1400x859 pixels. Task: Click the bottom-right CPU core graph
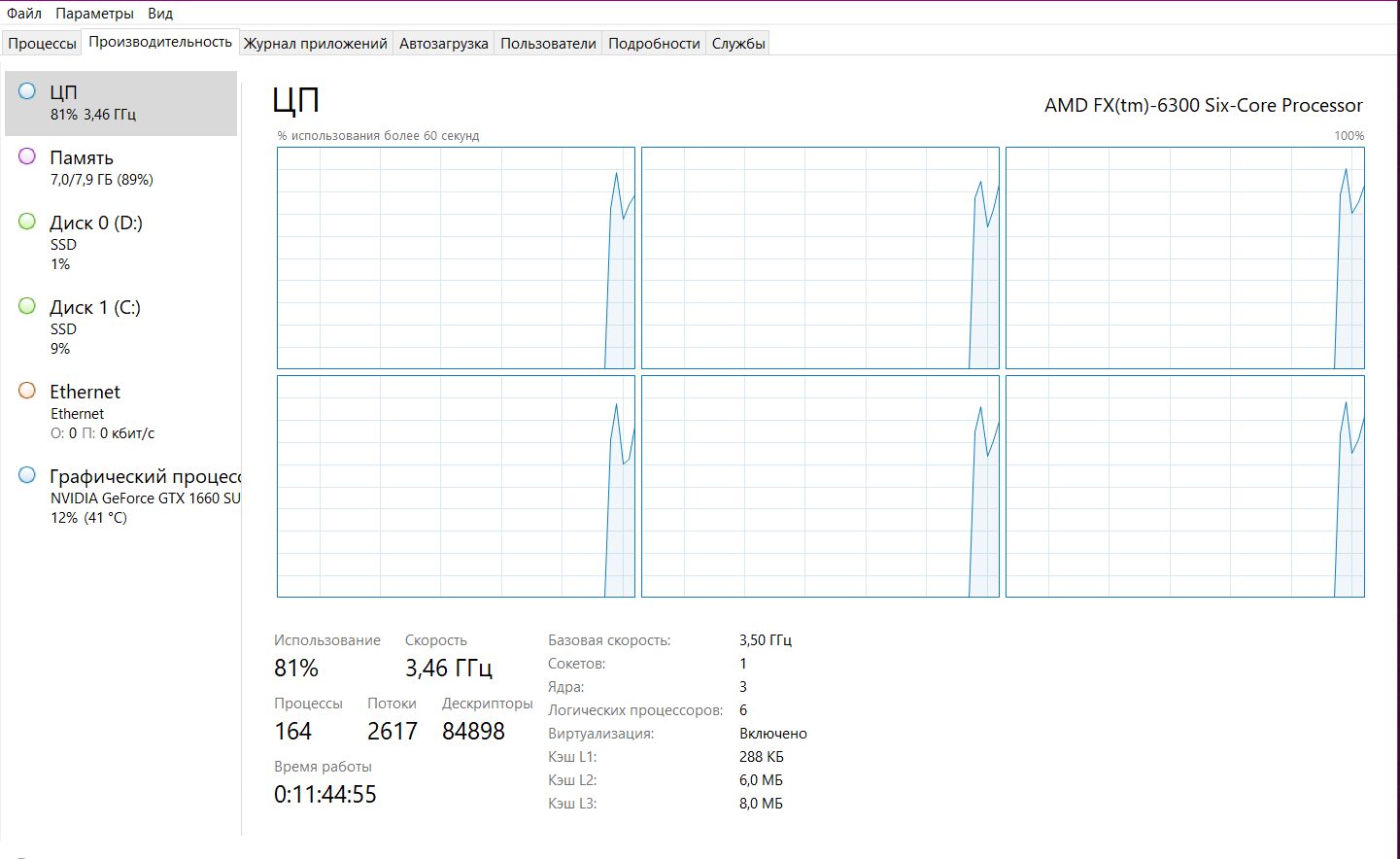pyautogui.click(x=1185, y=486)
